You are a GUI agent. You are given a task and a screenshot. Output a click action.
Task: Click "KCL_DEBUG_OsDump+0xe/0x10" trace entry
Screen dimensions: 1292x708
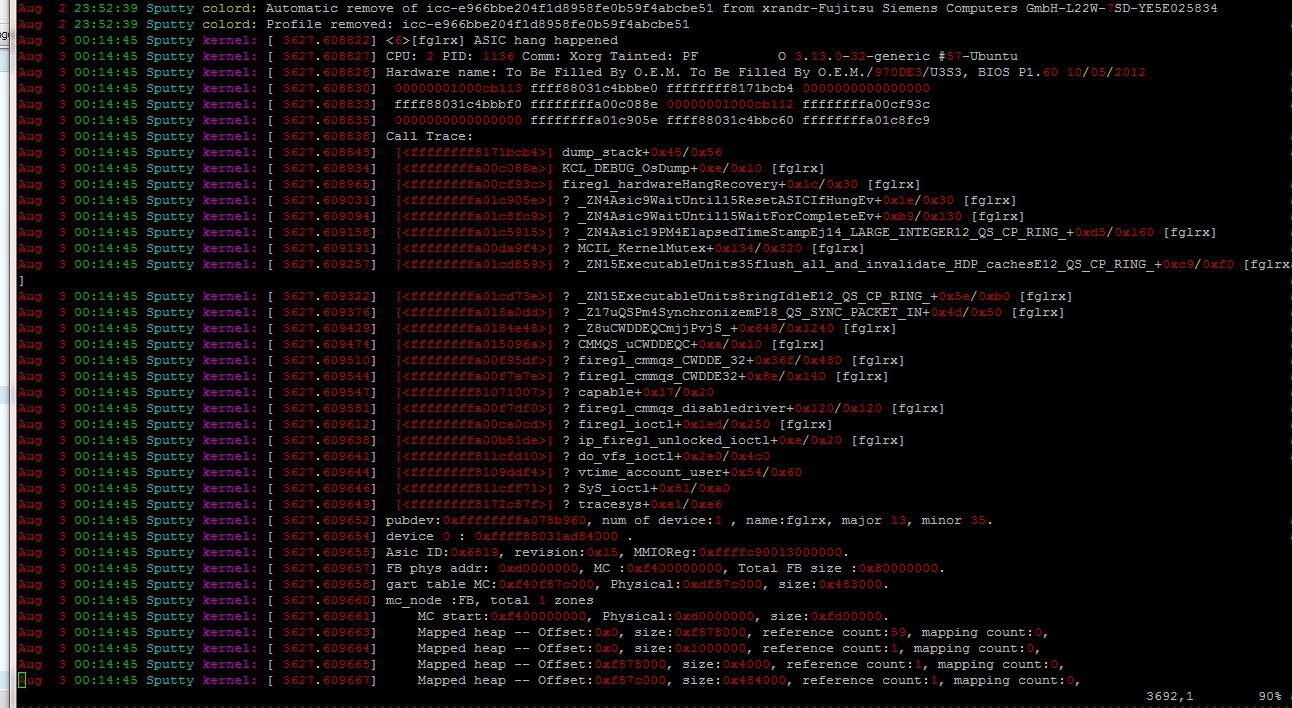click(662, 168)
